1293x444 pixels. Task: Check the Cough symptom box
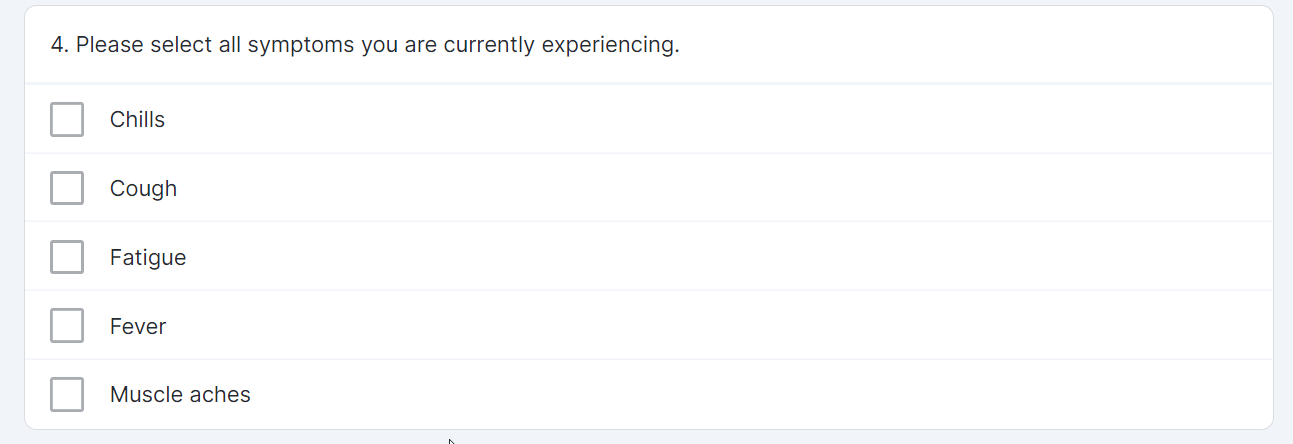tap(67, 188)
